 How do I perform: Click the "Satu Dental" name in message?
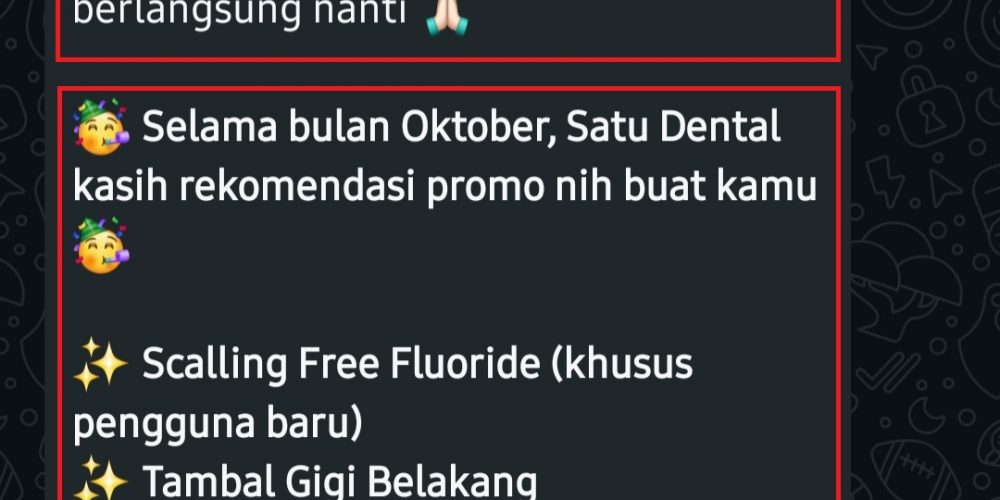tap(673, 127)
